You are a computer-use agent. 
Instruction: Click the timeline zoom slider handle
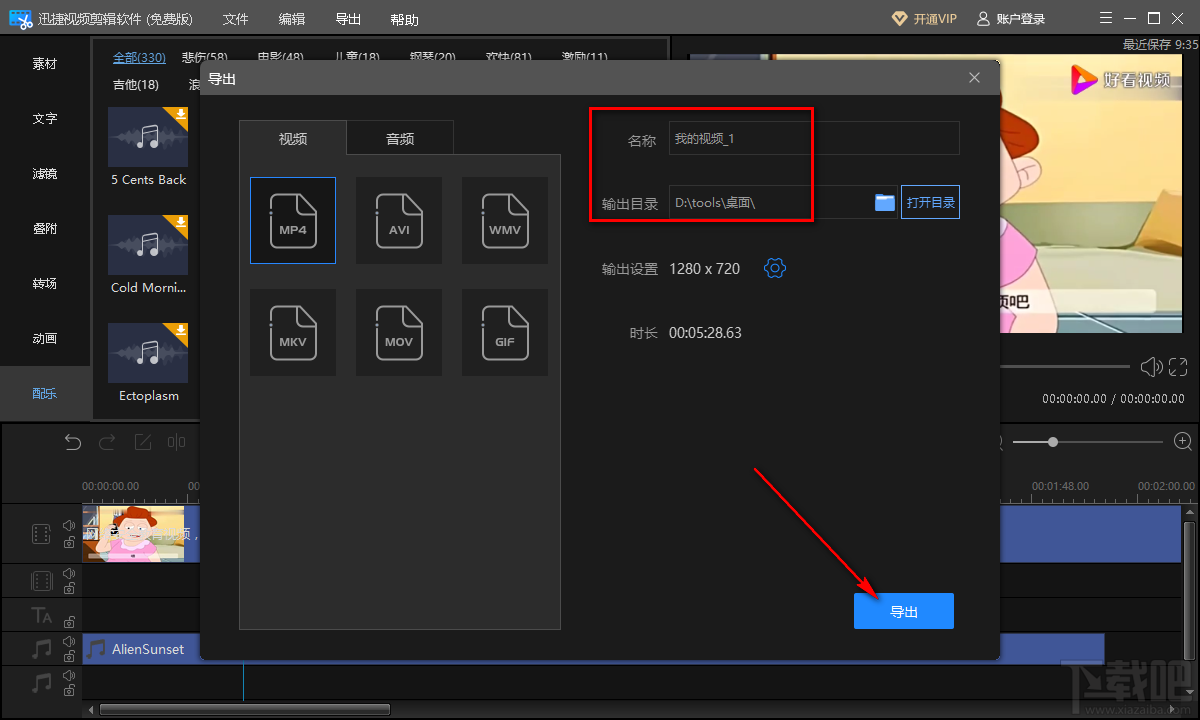tap(1053, 441)
